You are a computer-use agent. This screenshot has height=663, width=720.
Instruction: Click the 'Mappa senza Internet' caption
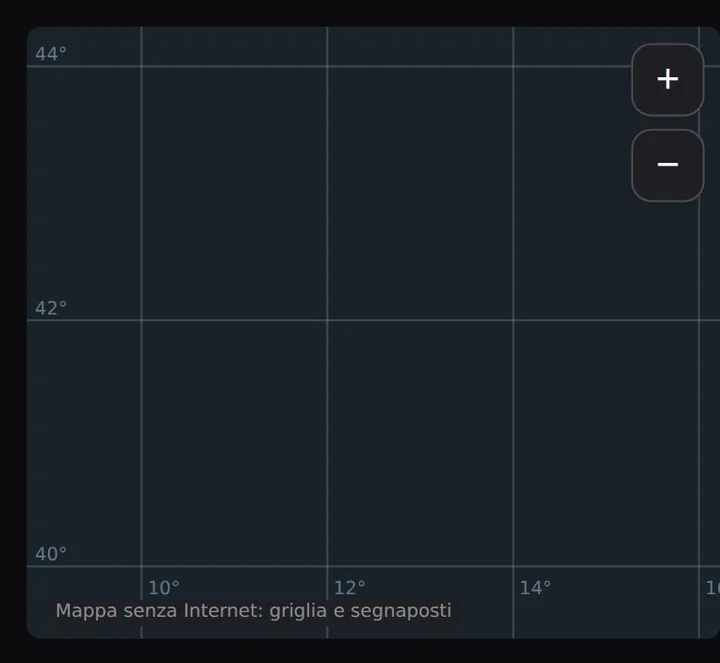click(x=253, y=611)
